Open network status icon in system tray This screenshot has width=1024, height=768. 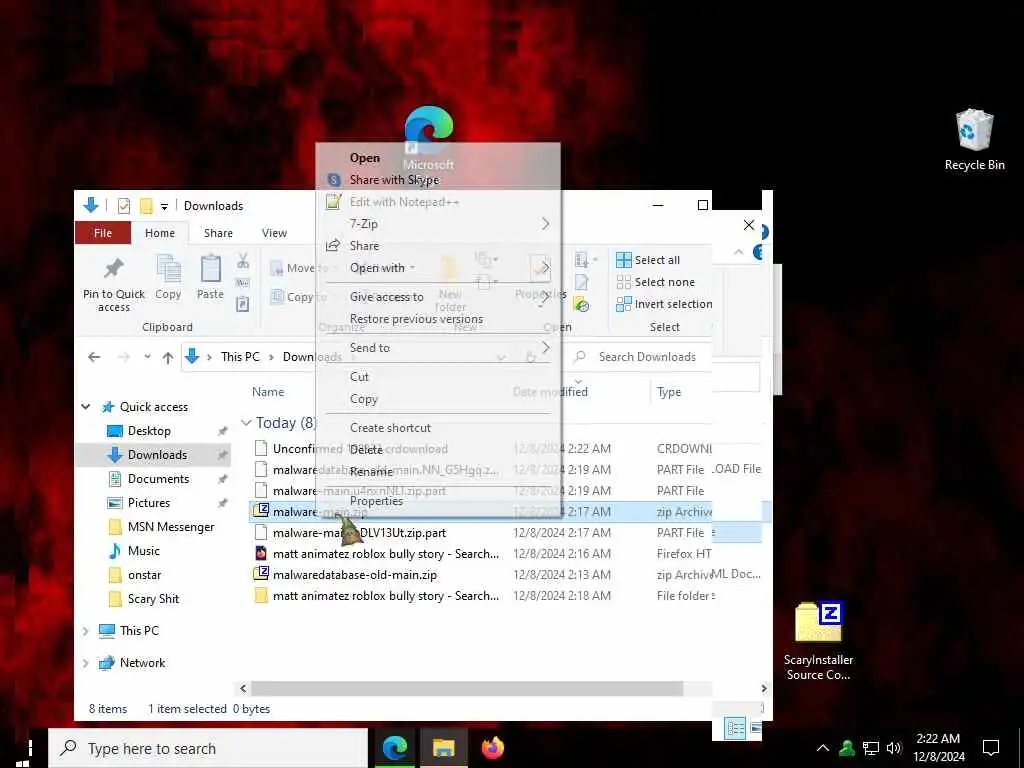[x=870, y=748]
